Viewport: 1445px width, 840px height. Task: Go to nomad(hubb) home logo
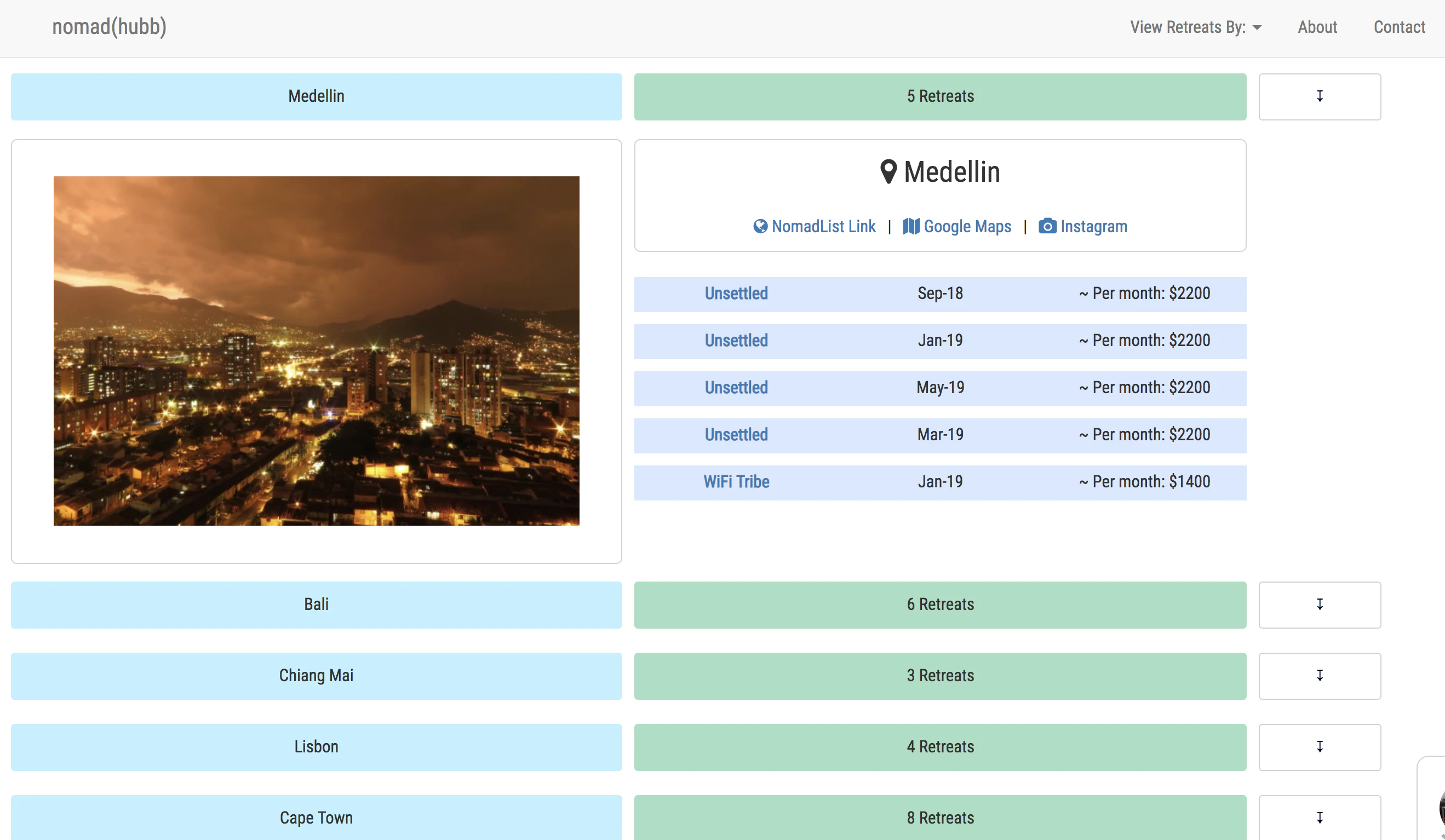pyautogui.click(x=109, y=27)
